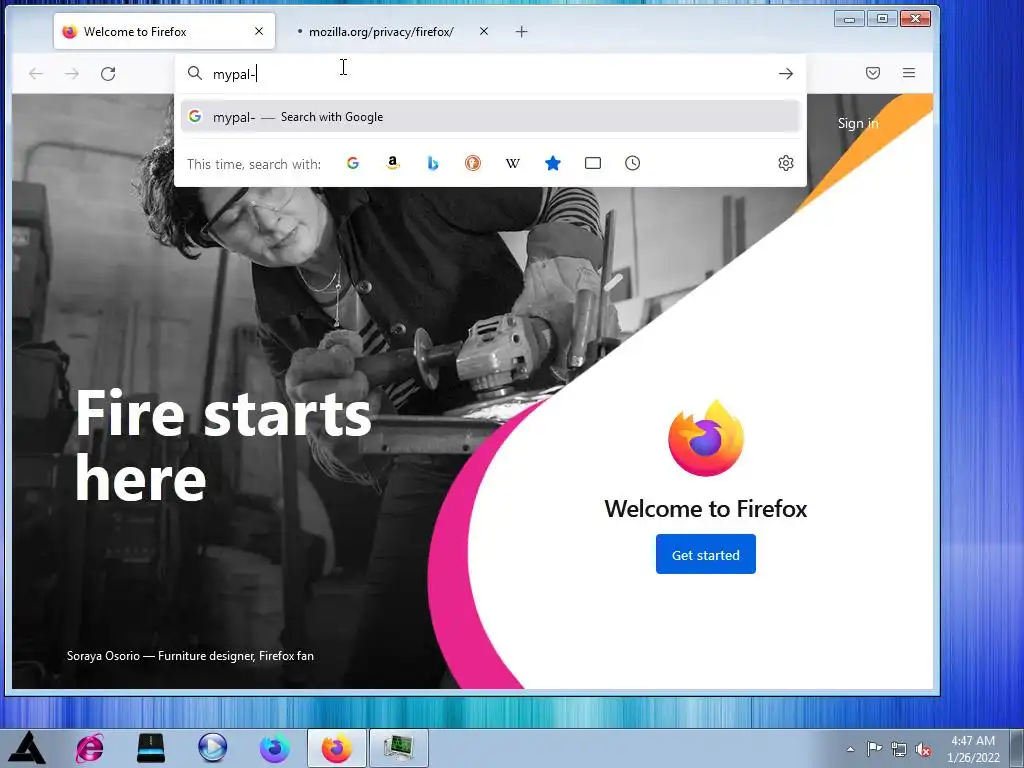Open the Mypal browser taskbar icon
The image size is (1024, 768).
(x=274, y=748)
